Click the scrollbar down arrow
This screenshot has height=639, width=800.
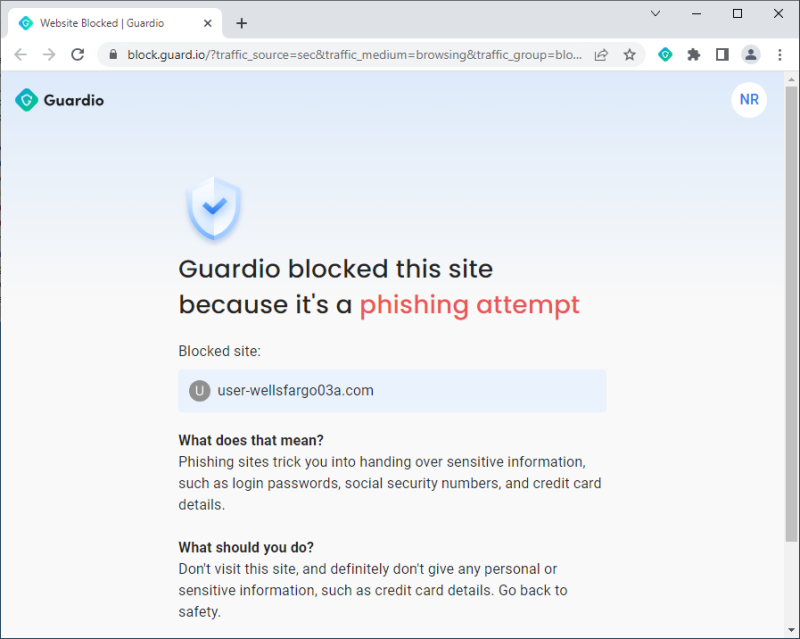(791, 630)
